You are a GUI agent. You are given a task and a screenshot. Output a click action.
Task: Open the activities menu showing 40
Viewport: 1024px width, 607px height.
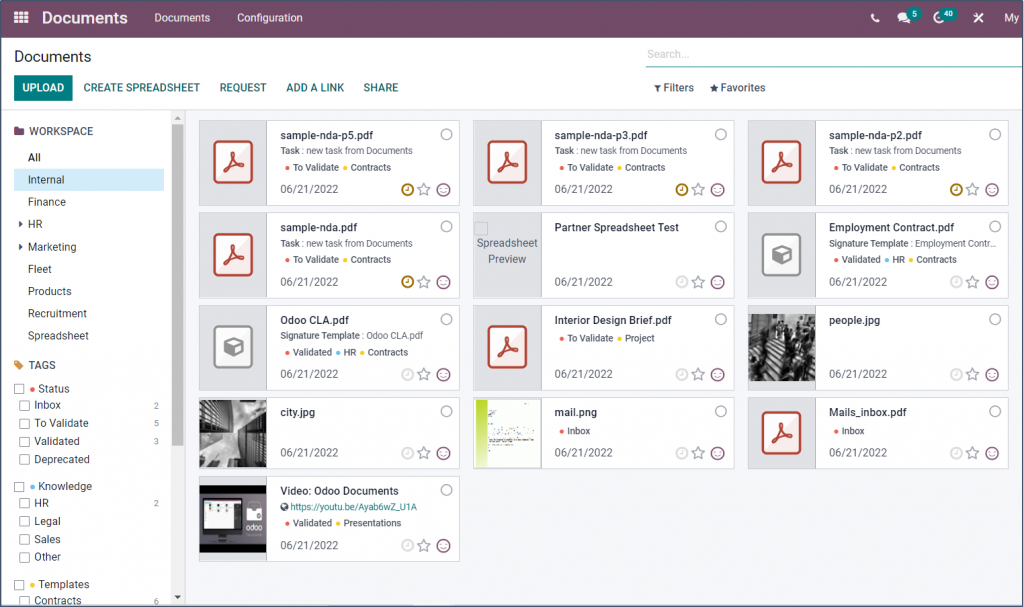(x=941, y=17)
